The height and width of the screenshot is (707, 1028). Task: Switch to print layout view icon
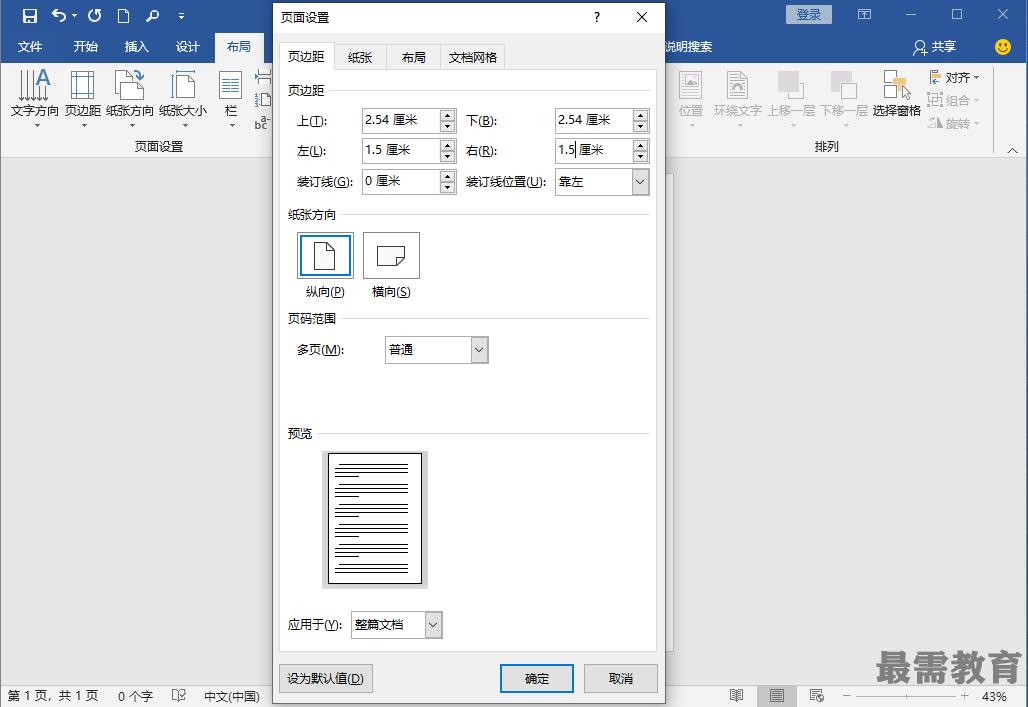(x=777, y=696)
